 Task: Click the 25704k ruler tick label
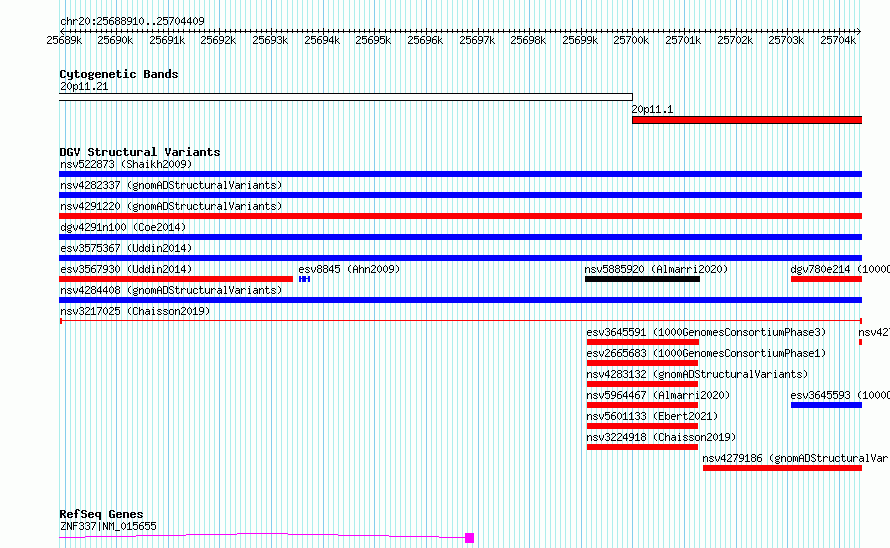[838, 40]
